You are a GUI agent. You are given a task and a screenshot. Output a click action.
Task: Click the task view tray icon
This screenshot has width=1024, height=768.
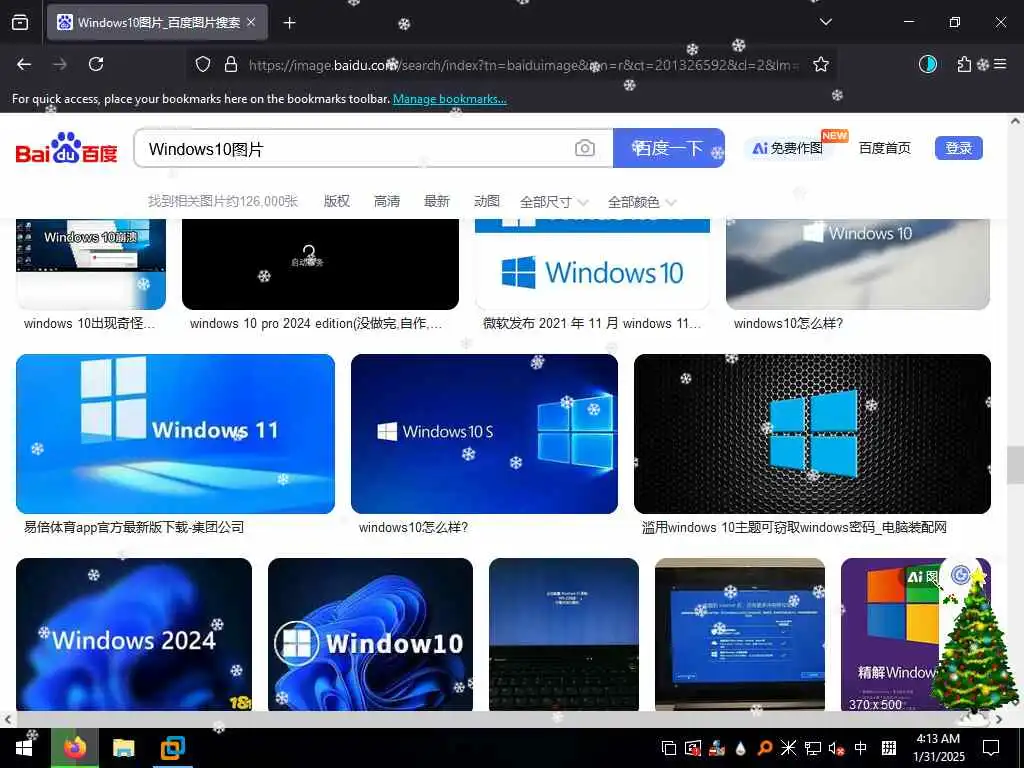click(x=669, y=748)
